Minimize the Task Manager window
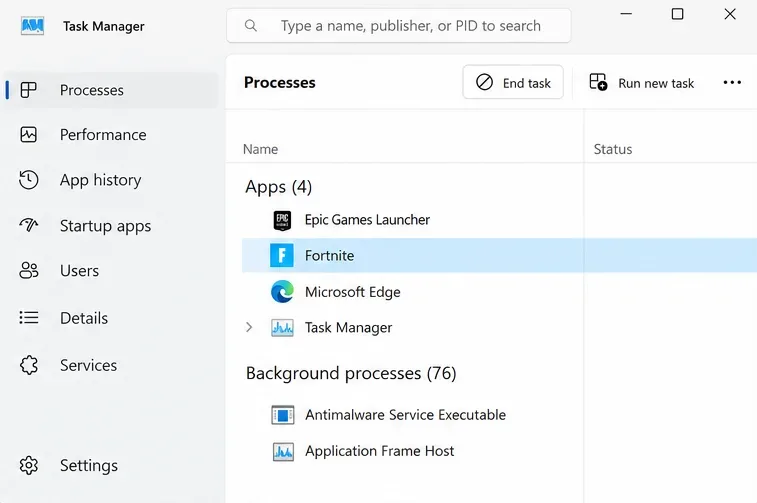Viewport: 757px width, 503px height. pos(626,14)
